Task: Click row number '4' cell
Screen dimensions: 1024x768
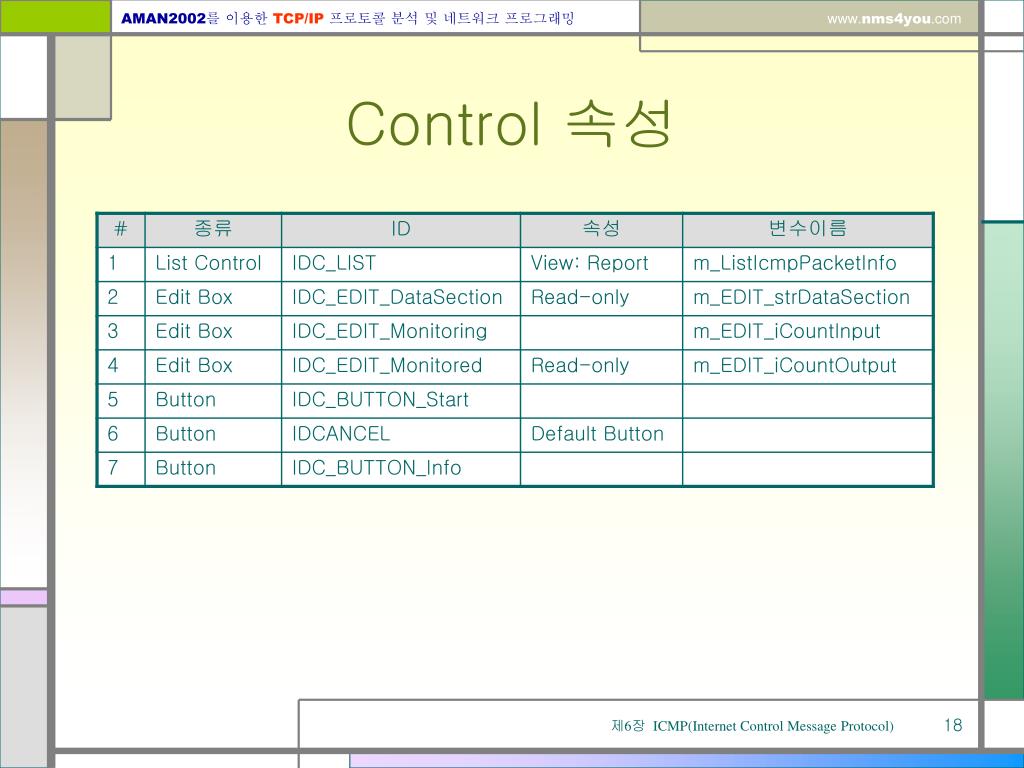Action: pyautogui.click(x=120, y=365)
